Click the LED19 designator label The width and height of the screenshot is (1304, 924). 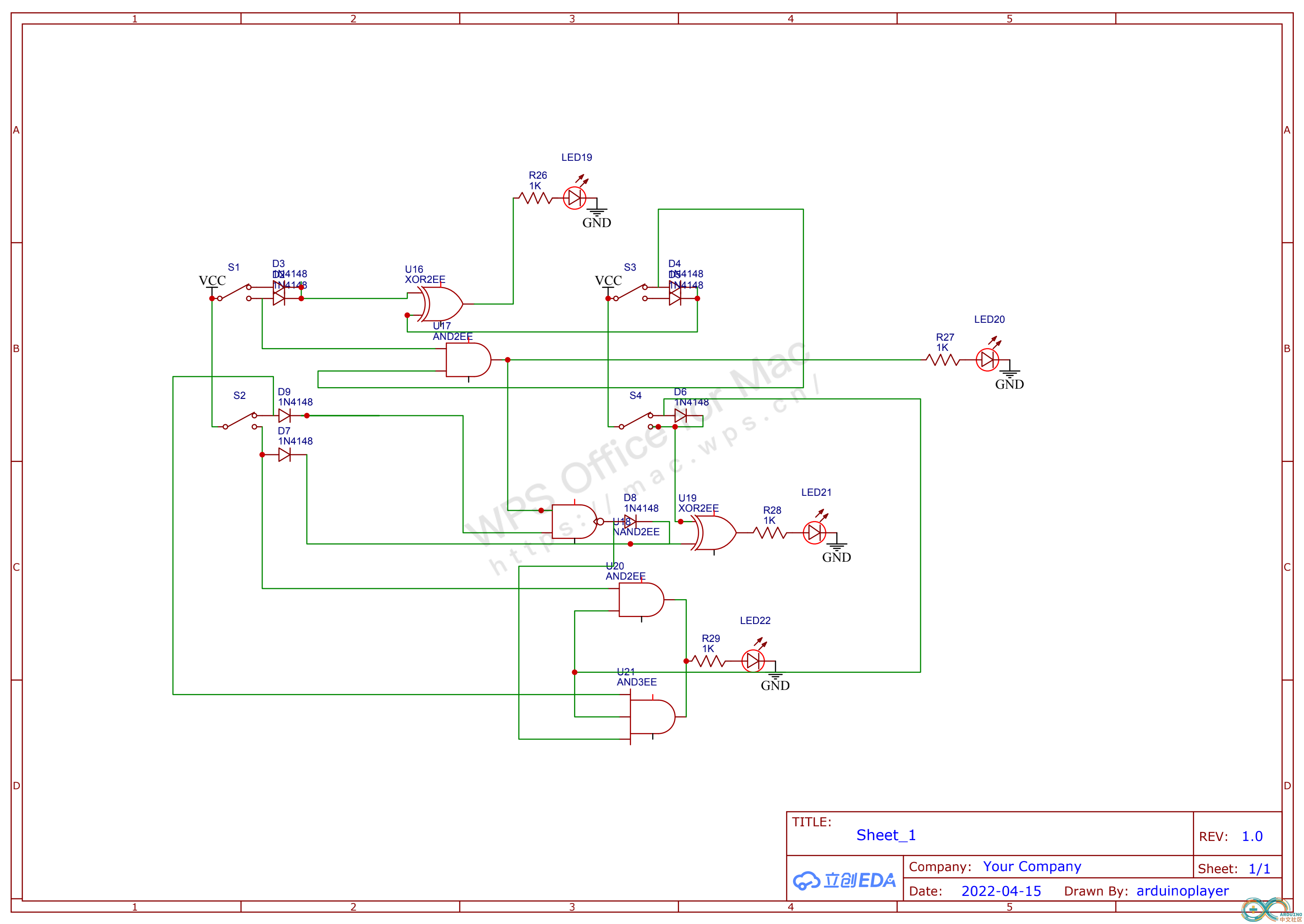point(576,157)
